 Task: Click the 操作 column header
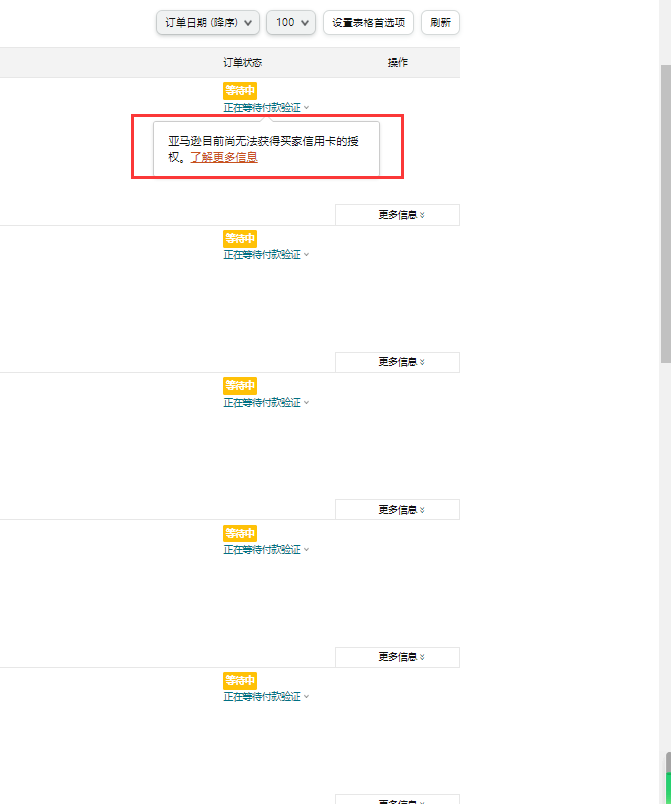click(x=397, y=63)
